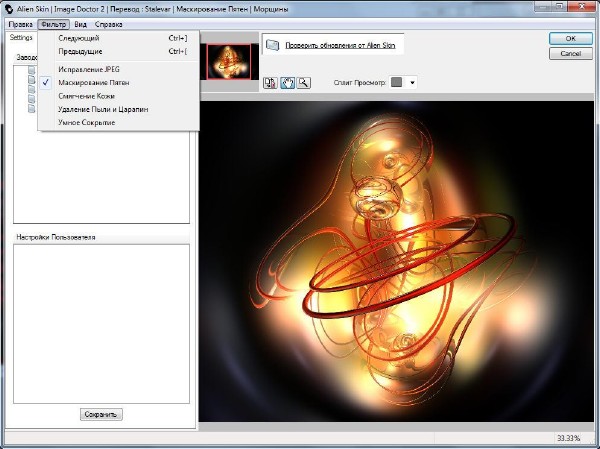The height and width of the screenshot is (449, 600).
Task: Select Смягчение Кожи filter
Action: (x=87, y=95)
